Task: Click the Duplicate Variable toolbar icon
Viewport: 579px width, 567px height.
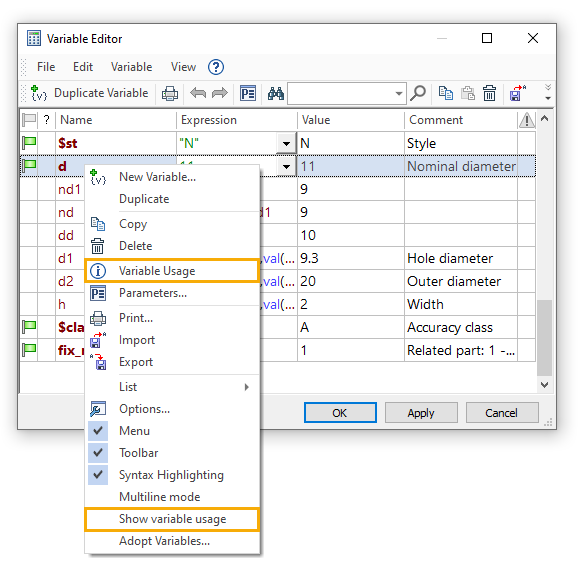Action: pos(39,93)
